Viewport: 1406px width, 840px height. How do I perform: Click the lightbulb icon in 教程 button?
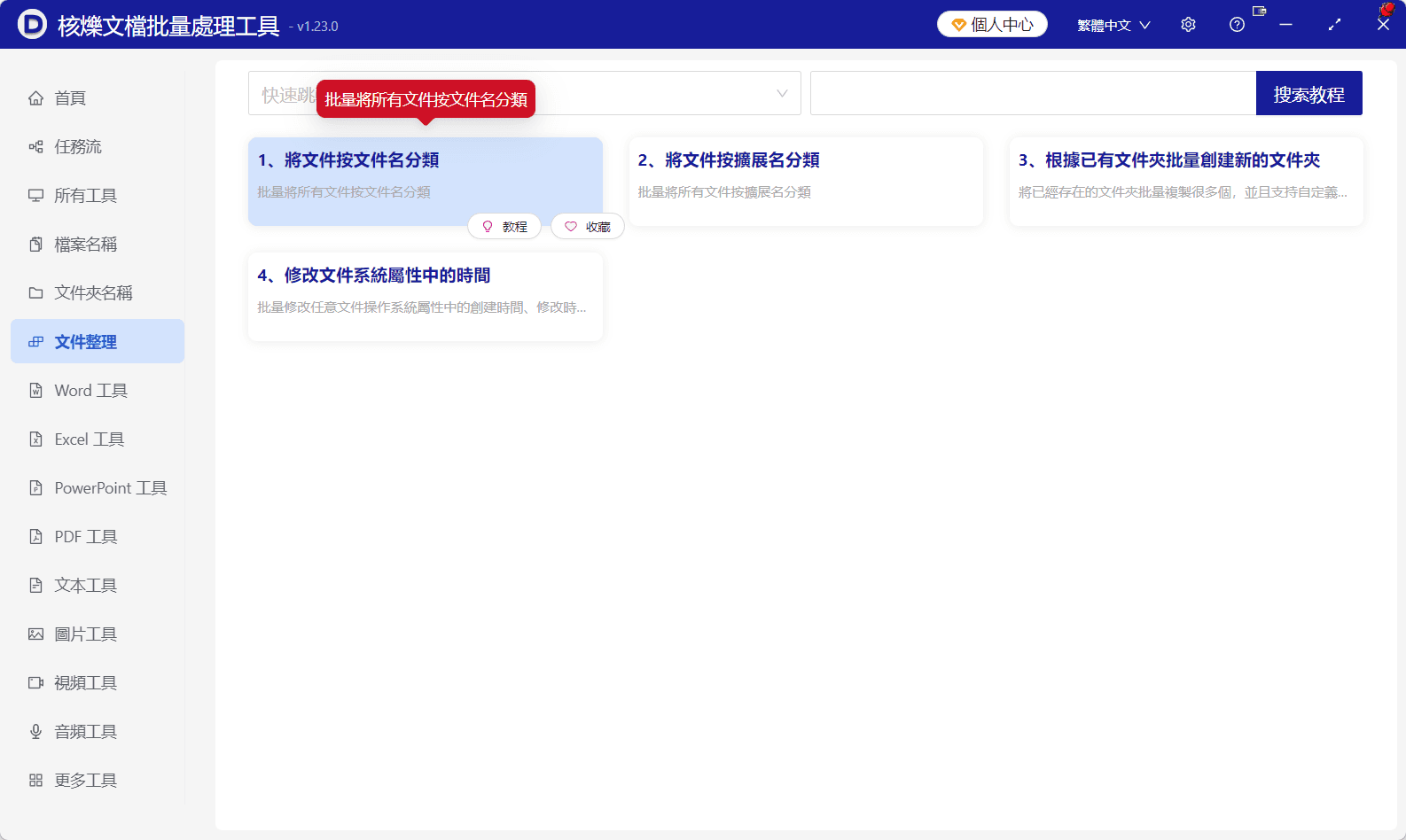tap(487, 227)
